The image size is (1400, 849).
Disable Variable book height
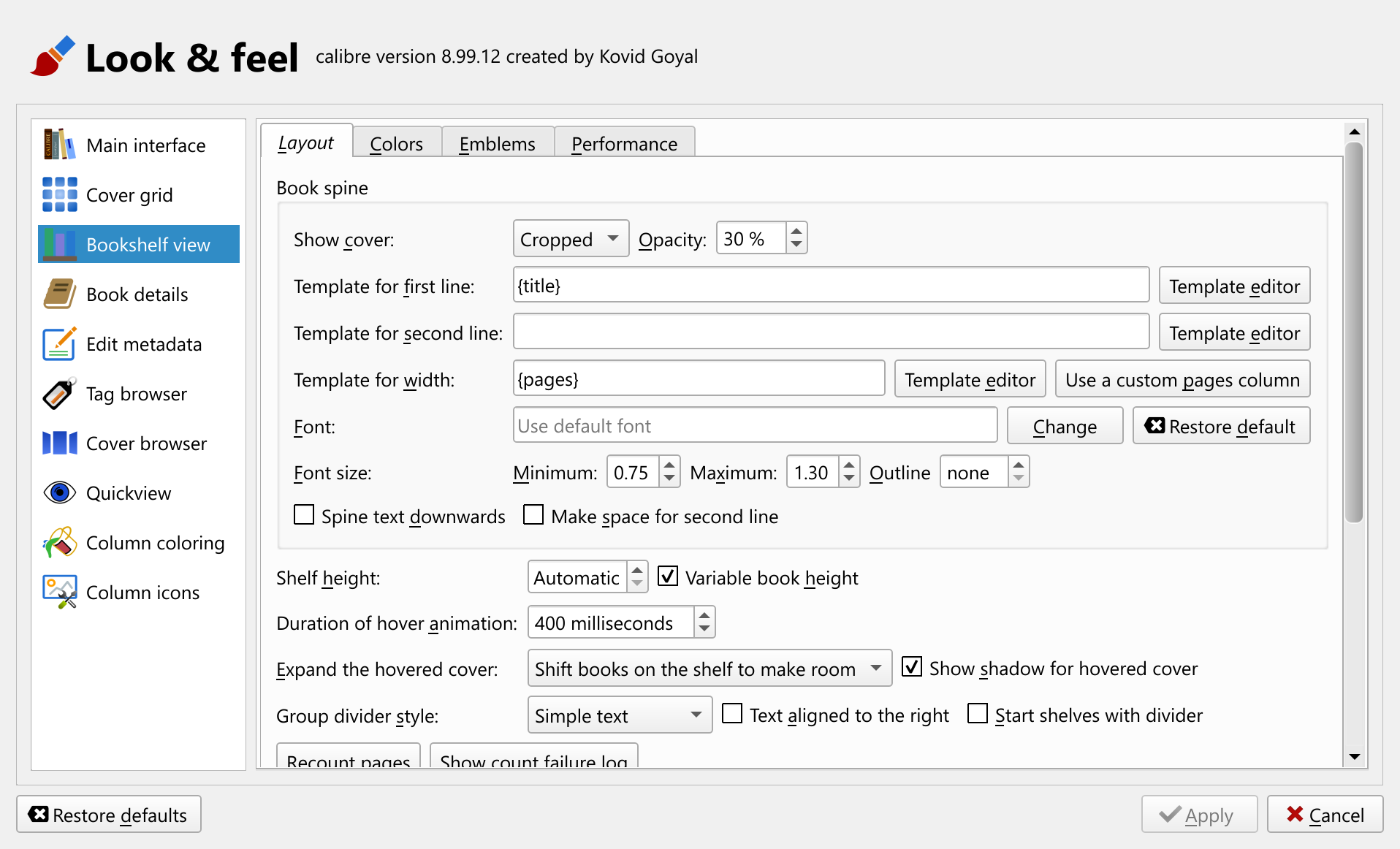point(668,576)
